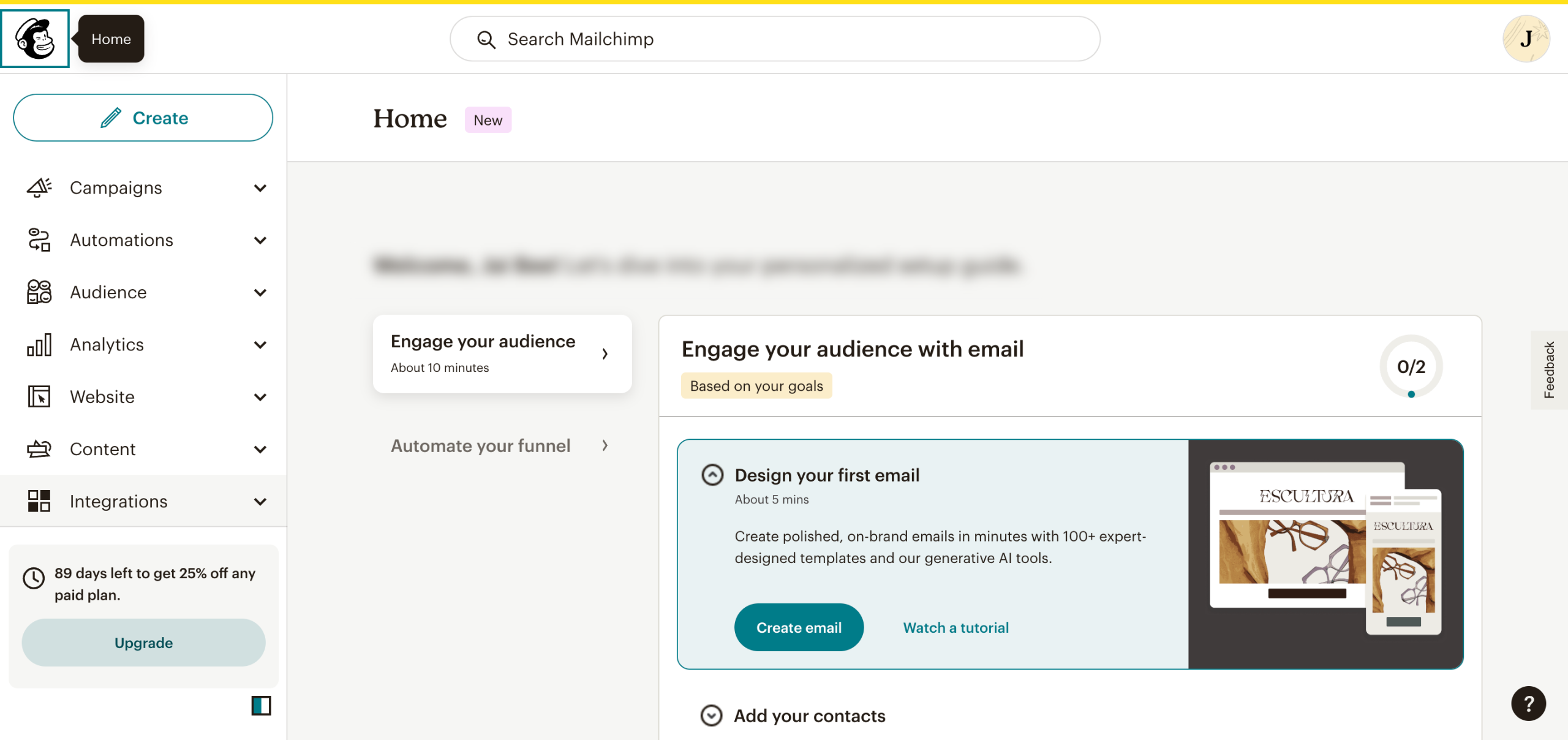Click the Audience people icon

39,292
